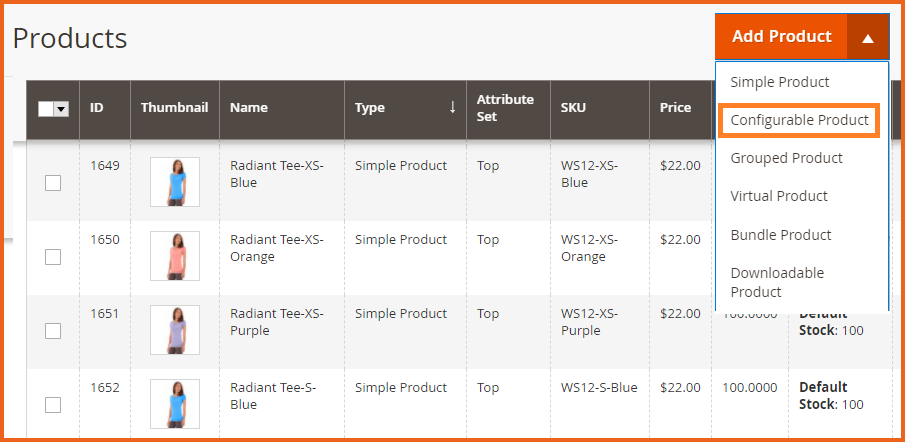Click the Type column sort arrow

pyautogui.click(x=452, y=107)
